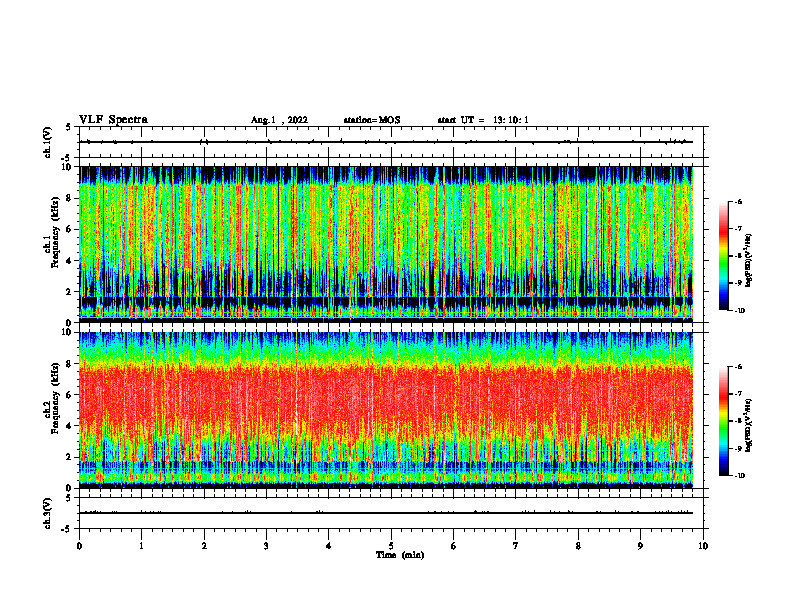The width and height of the screenshot is (792, 612).
Task: Click the 'station=MOS' header label
Action: click(x=372, y=120)
